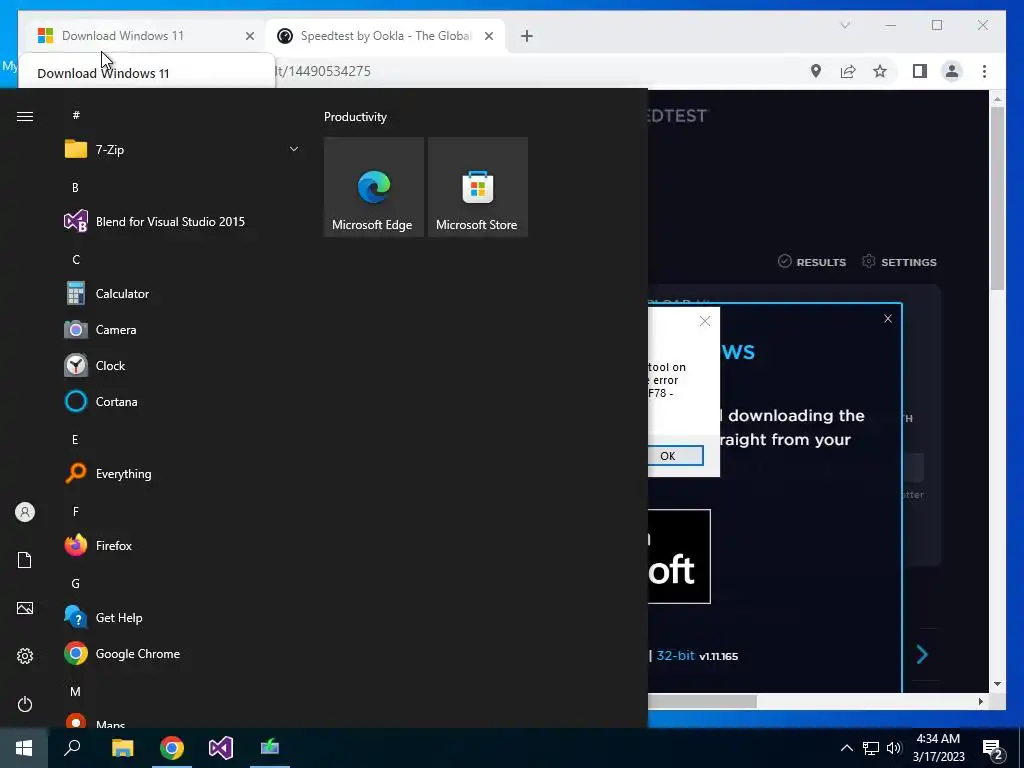Screen dimensions: 1024x768
Task: Open the taskbar clock and date
Action: click(938, 748)
